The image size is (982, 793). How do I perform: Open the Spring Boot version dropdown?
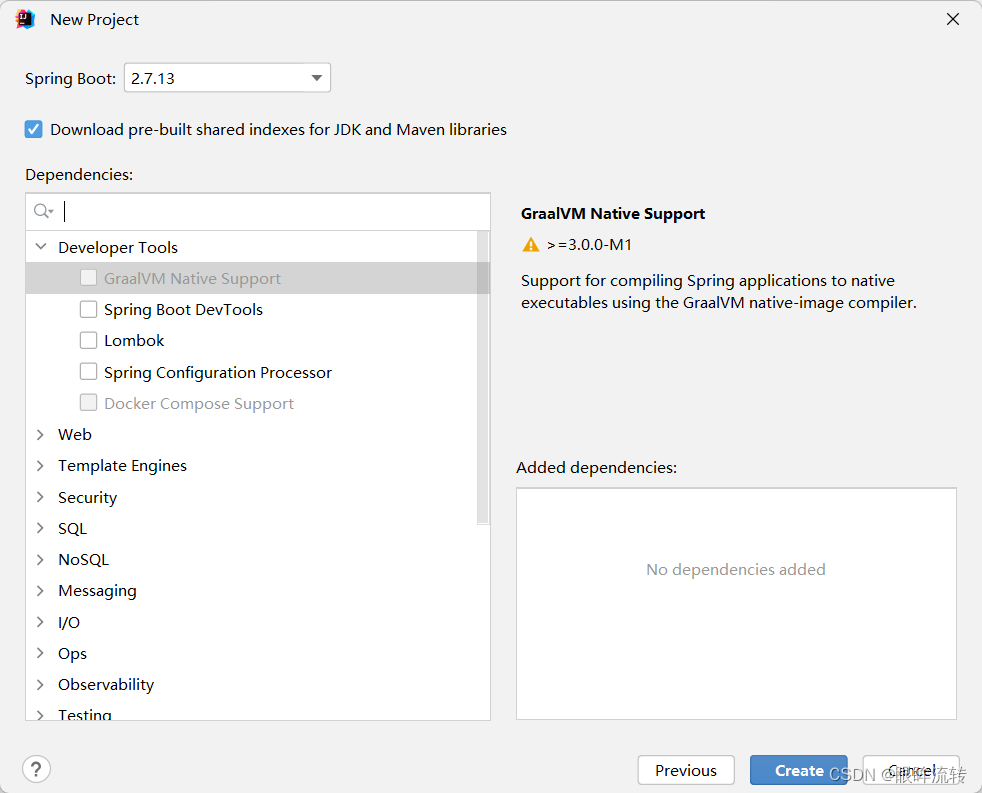click(x=316, y=78)
